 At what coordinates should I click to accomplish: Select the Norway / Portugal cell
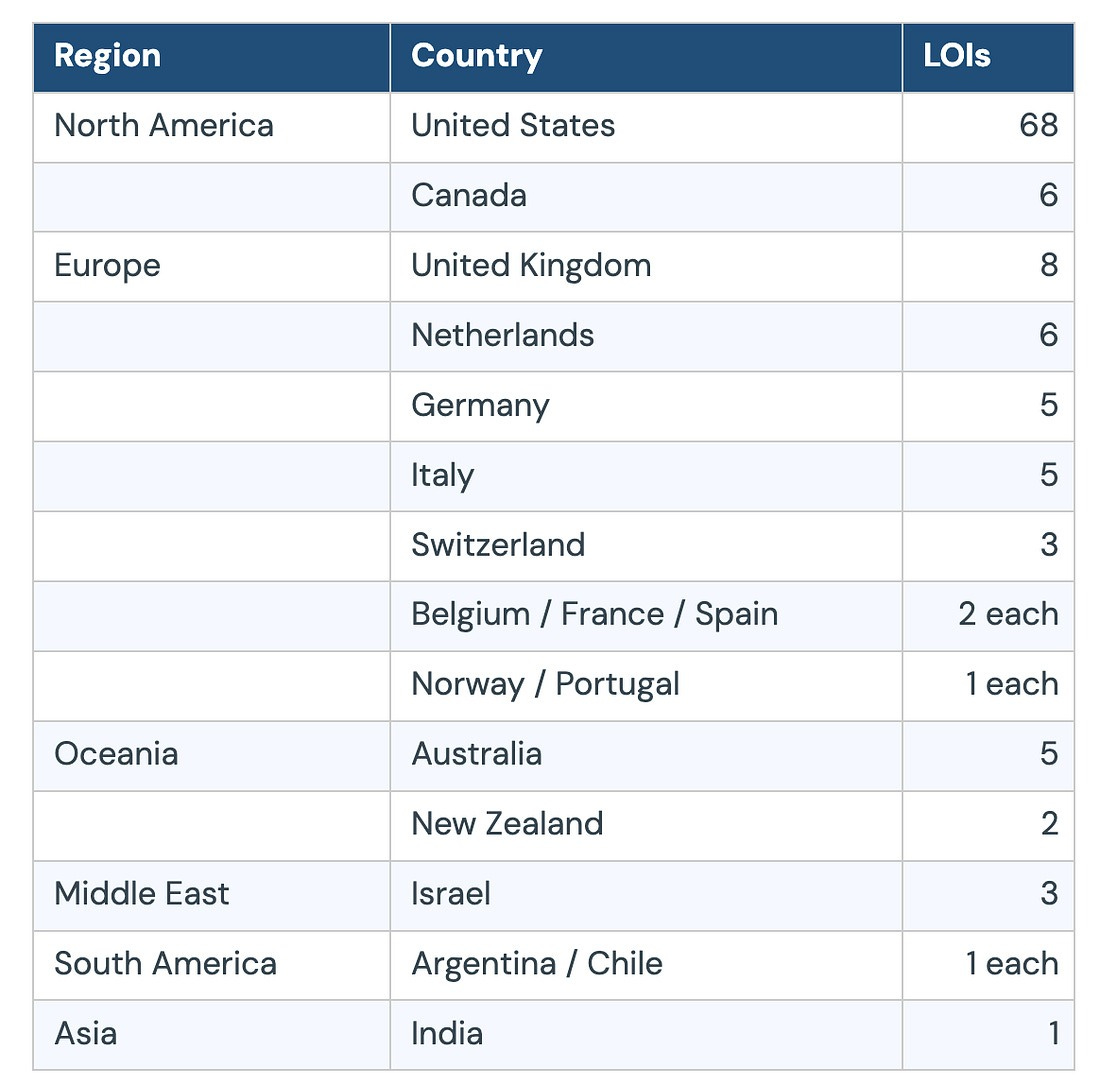pyautogui.click(x=646, y=686)
